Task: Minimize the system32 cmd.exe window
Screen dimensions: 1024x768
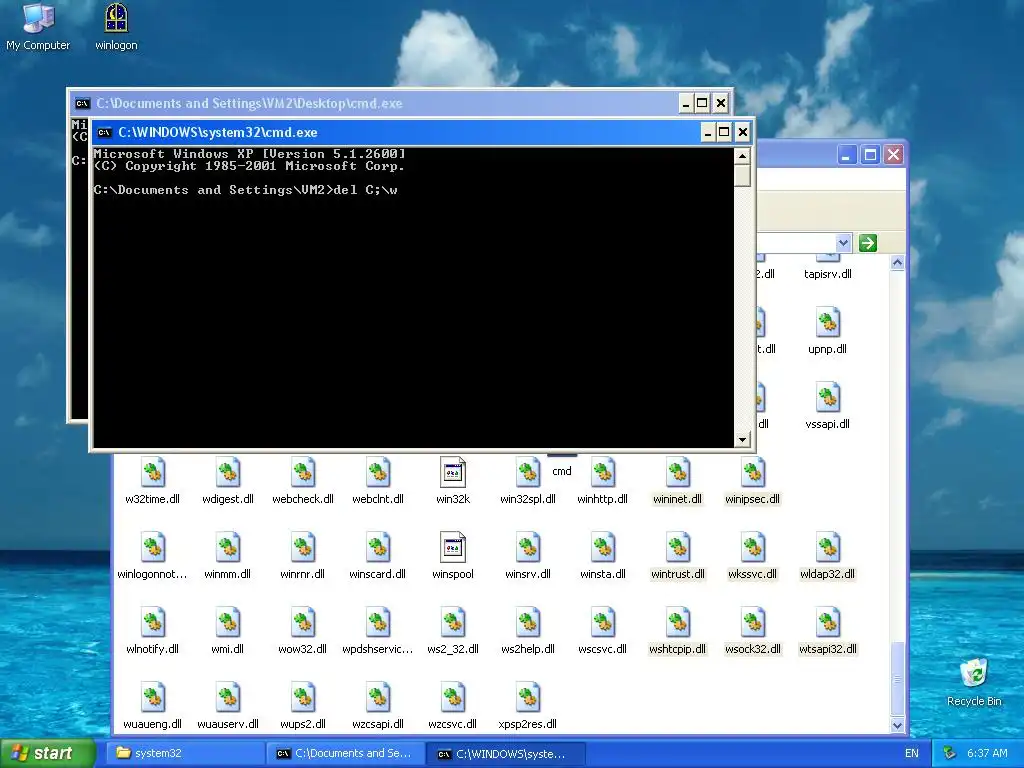Action: click(x=708, y=133)
